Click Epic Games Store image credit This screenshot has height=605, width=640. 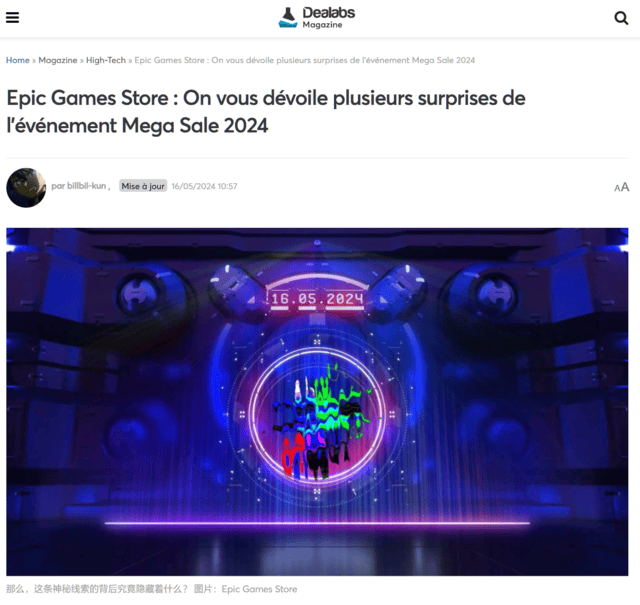[259, 589]
